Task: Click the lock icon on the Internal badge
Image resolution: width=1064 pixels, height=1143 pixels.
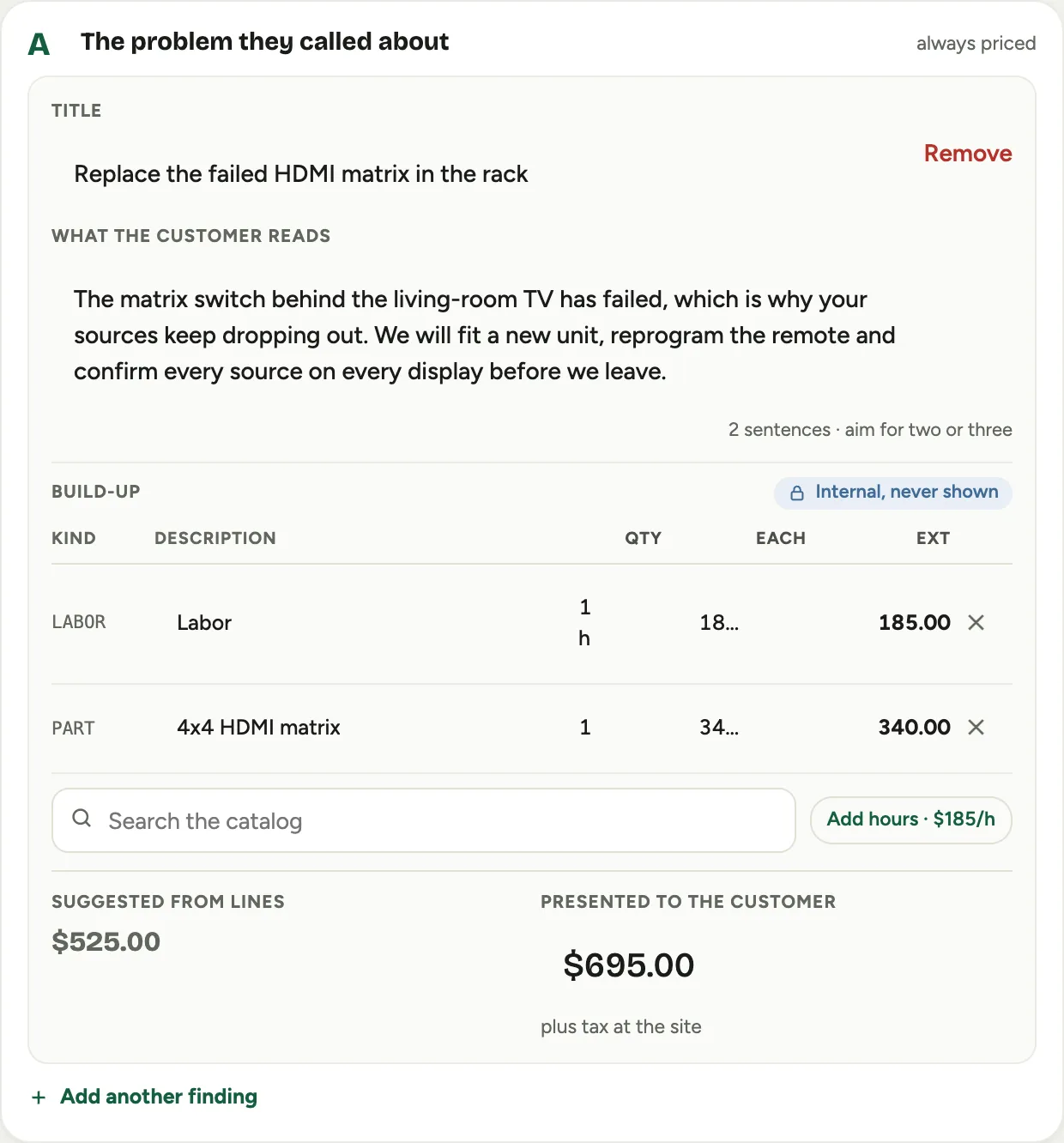Action: 797,493
